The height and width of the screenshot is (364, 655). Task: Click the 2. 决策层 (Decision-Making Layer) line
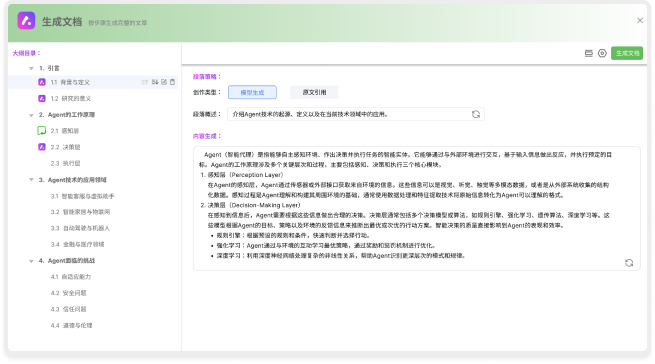pyautogui.click(x=250, y=205)
